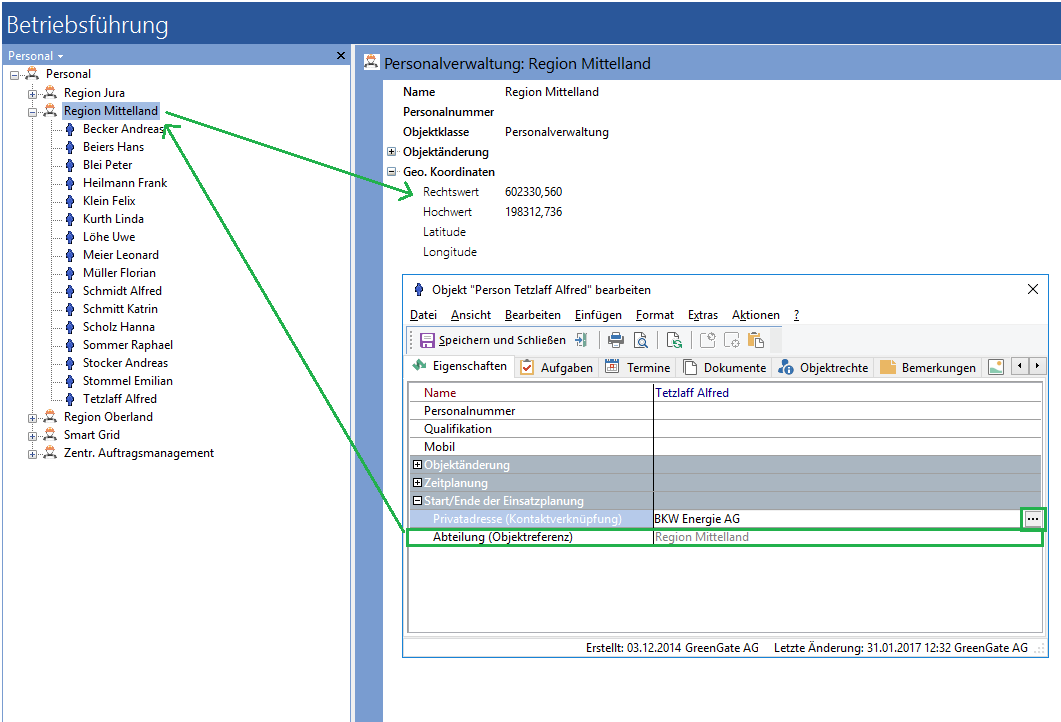This screenshot has width=1061, height=722.
Task: Open the Format menu
Action: coord(654,315)
